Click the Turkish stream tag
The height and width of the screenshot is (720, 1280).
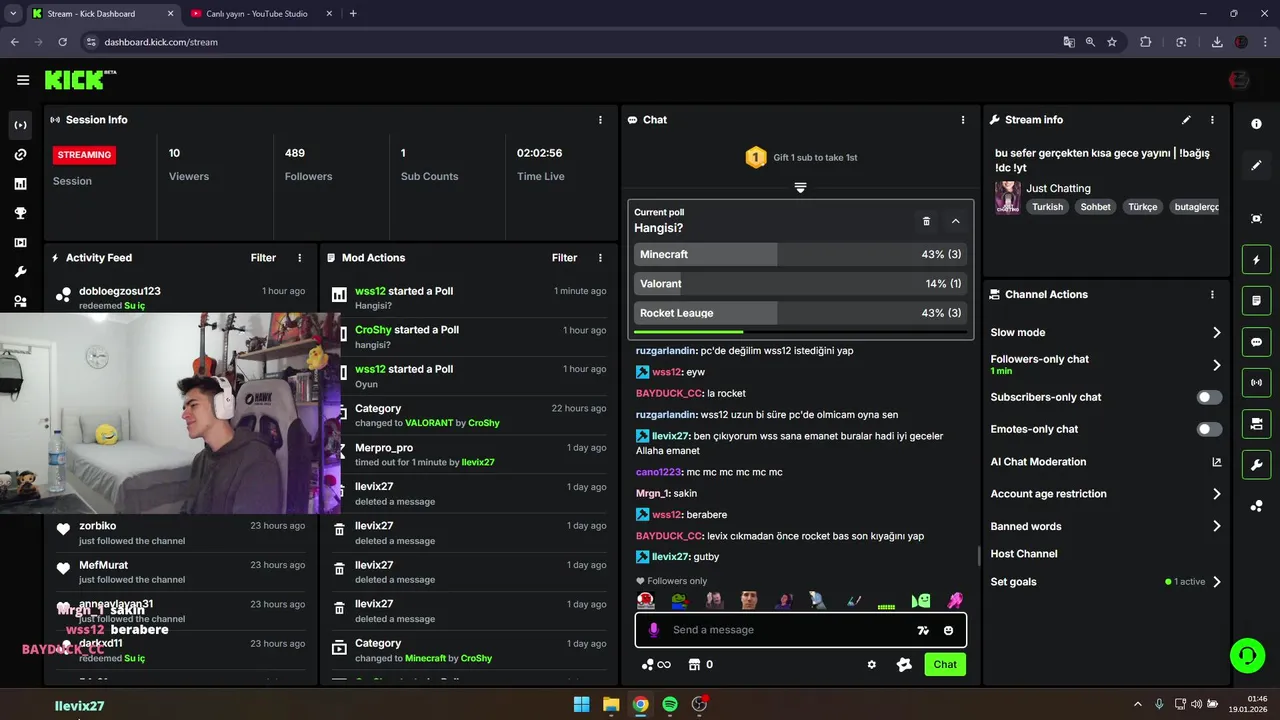pos(1048,207)
